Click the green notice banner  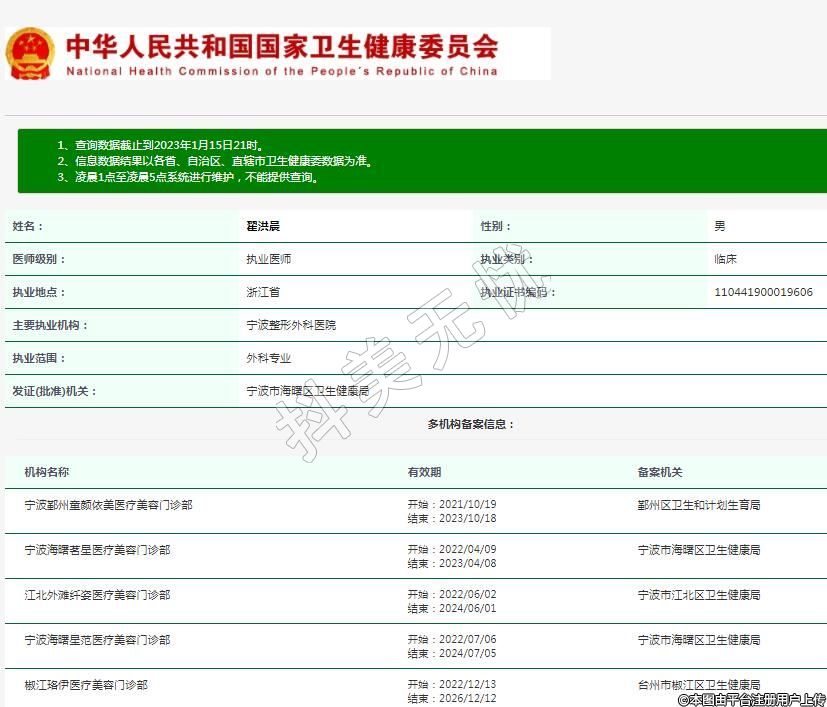pos(421,161)
